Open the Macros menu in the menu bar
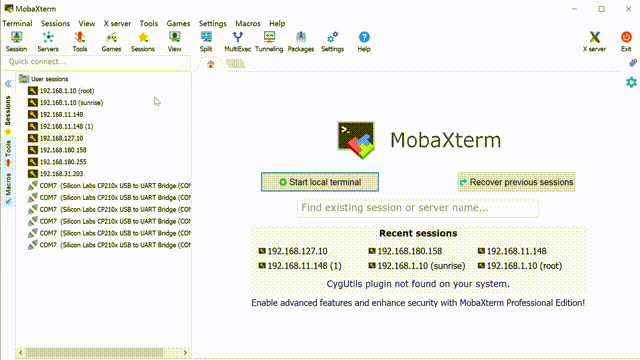 [248, 23]
